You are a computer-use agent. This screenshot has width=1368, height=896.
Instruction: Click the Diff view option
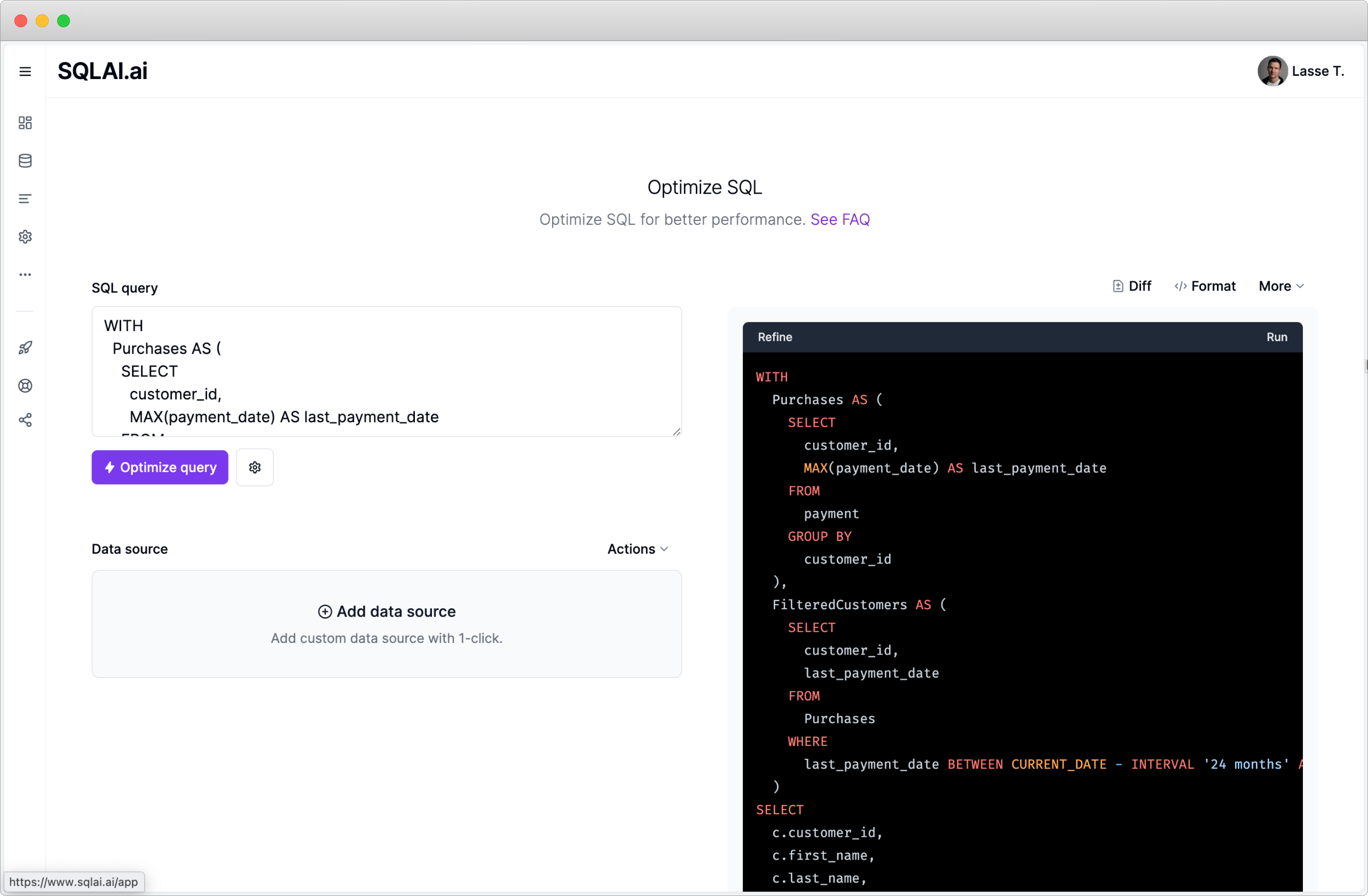pyautogui.click(x=1132, y=286)
